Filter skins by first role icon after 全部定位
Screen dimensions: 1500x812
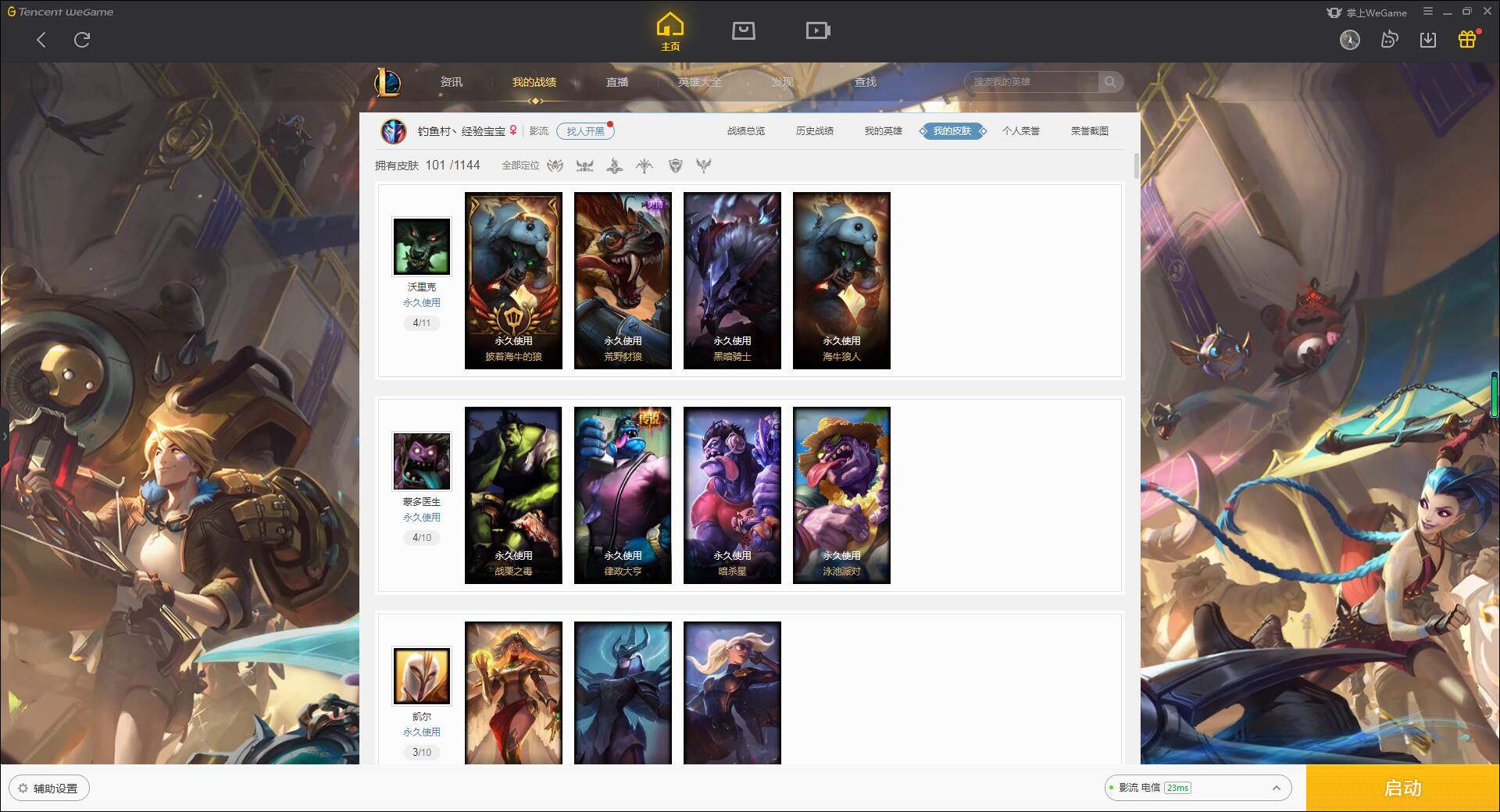(555, 166)
